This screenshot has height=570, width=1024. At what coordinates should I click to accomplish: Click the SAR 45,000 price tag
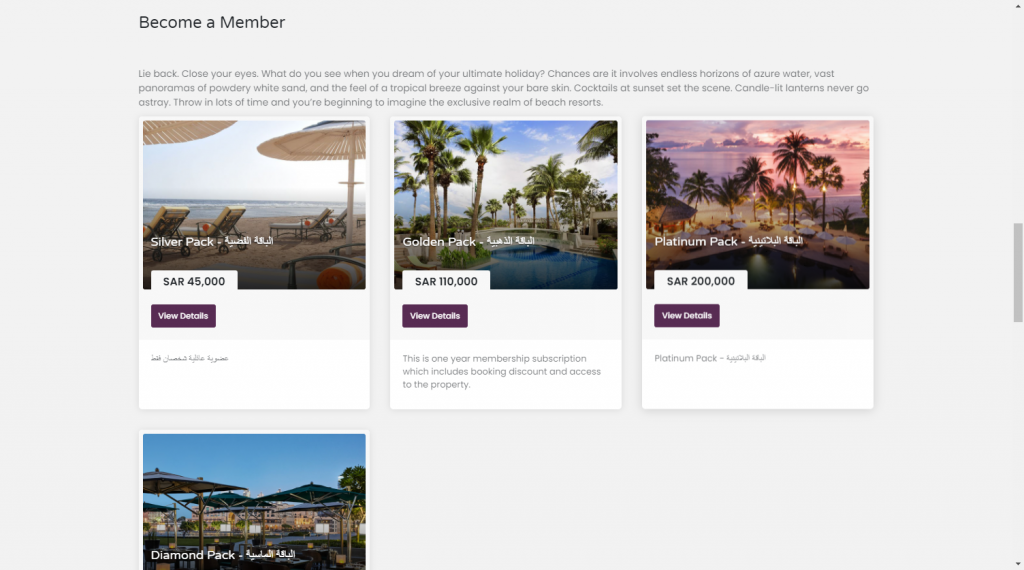(x=194, y=282)
